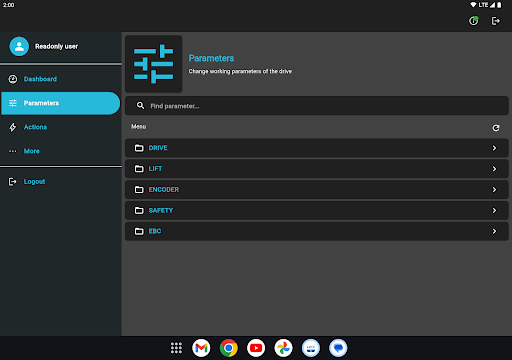Click the search magnifier icon
The image size is (512, 360).
(141, 106)
